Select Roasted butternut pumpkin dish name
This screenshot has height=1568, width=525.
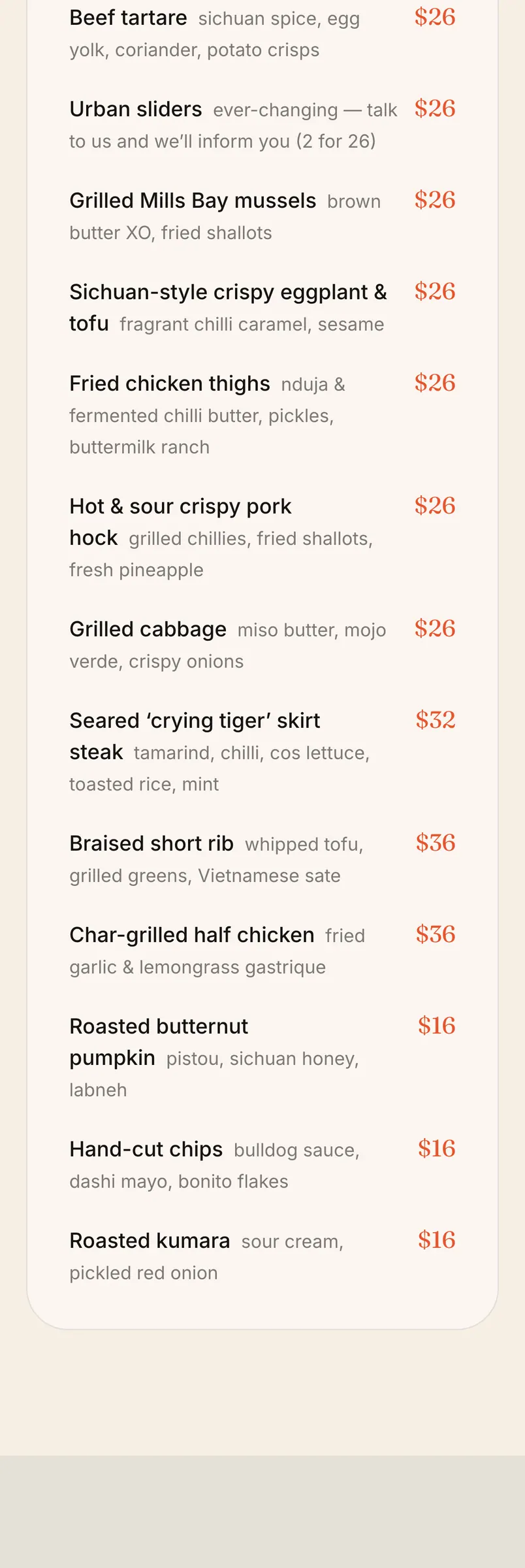point(159,1042)
